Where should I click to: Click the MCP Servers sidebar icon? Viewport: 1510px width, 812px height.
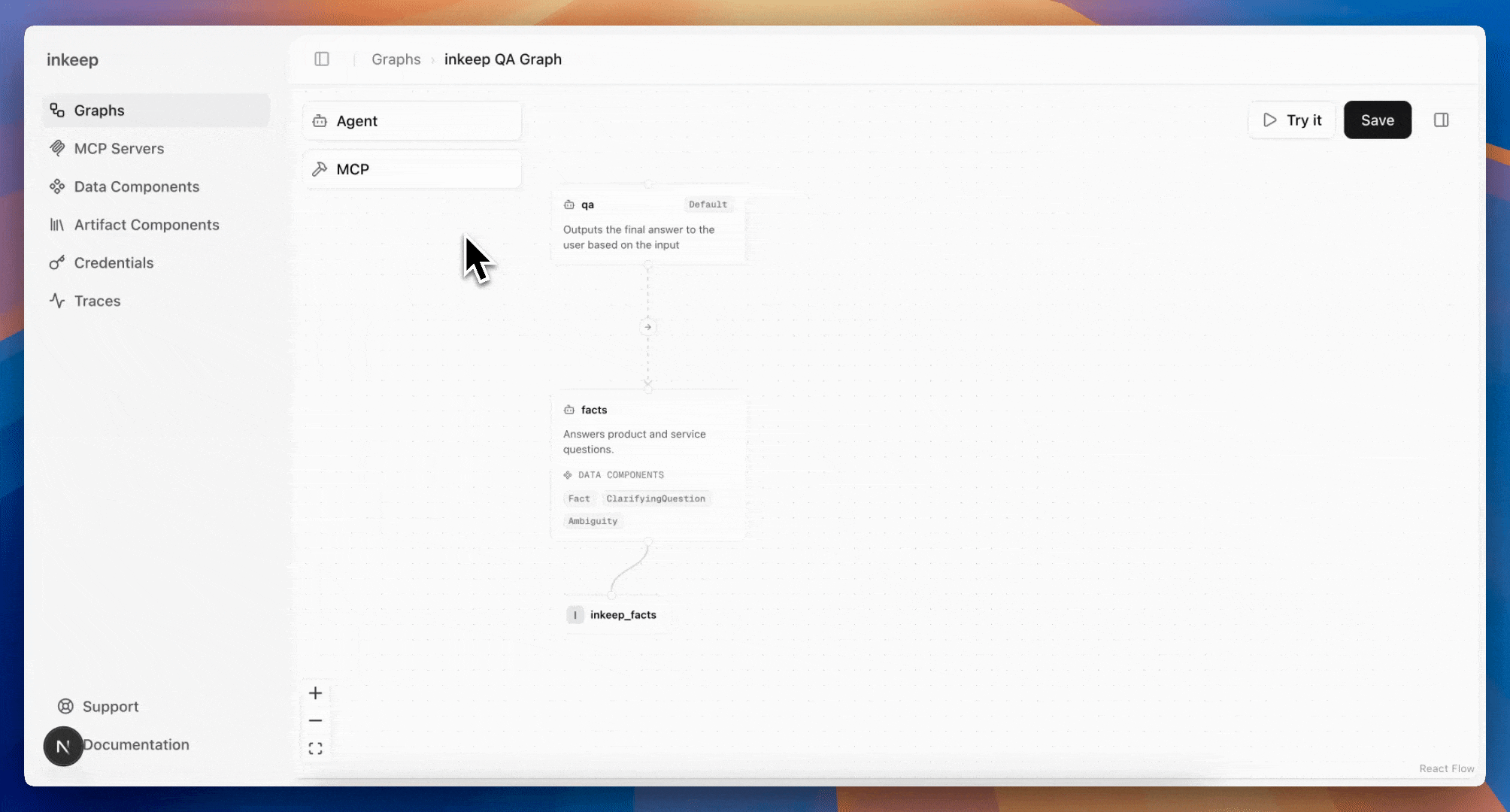coord(57,148)
